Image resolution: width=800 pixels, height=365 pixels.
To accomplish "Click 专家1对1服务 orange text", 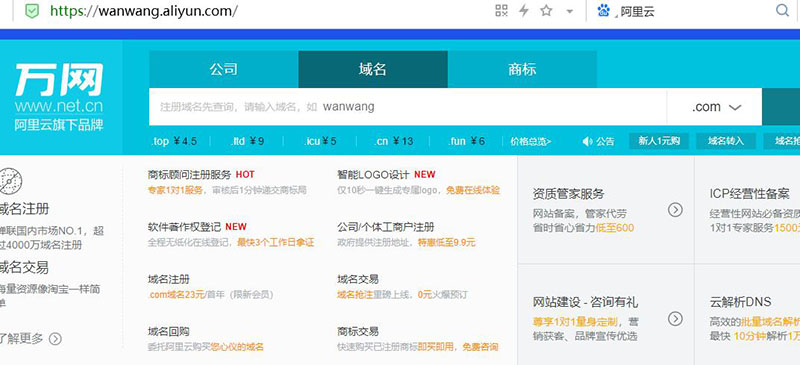I will pyautogui.click(x=175, y=190).
